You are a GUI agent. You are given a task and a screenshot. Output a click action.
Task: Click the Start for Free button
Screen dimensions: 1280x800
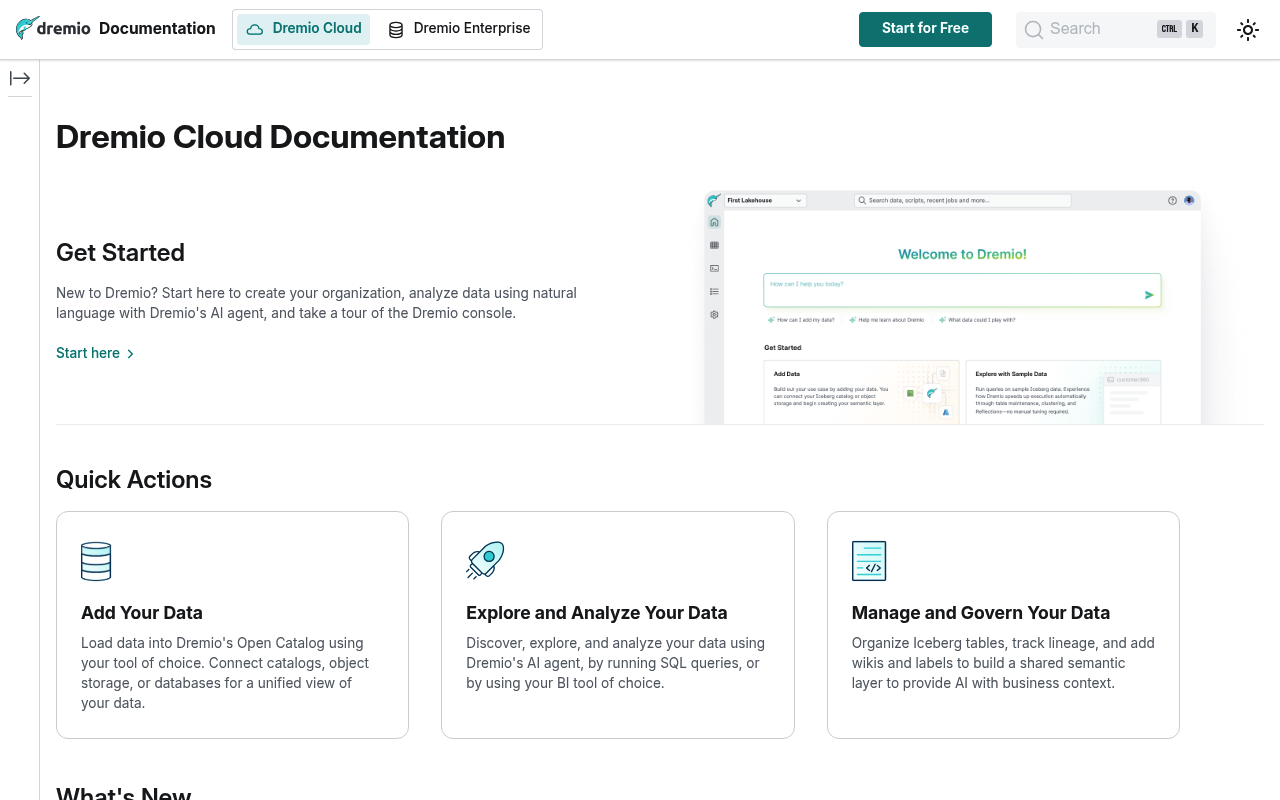click(925, 29)
